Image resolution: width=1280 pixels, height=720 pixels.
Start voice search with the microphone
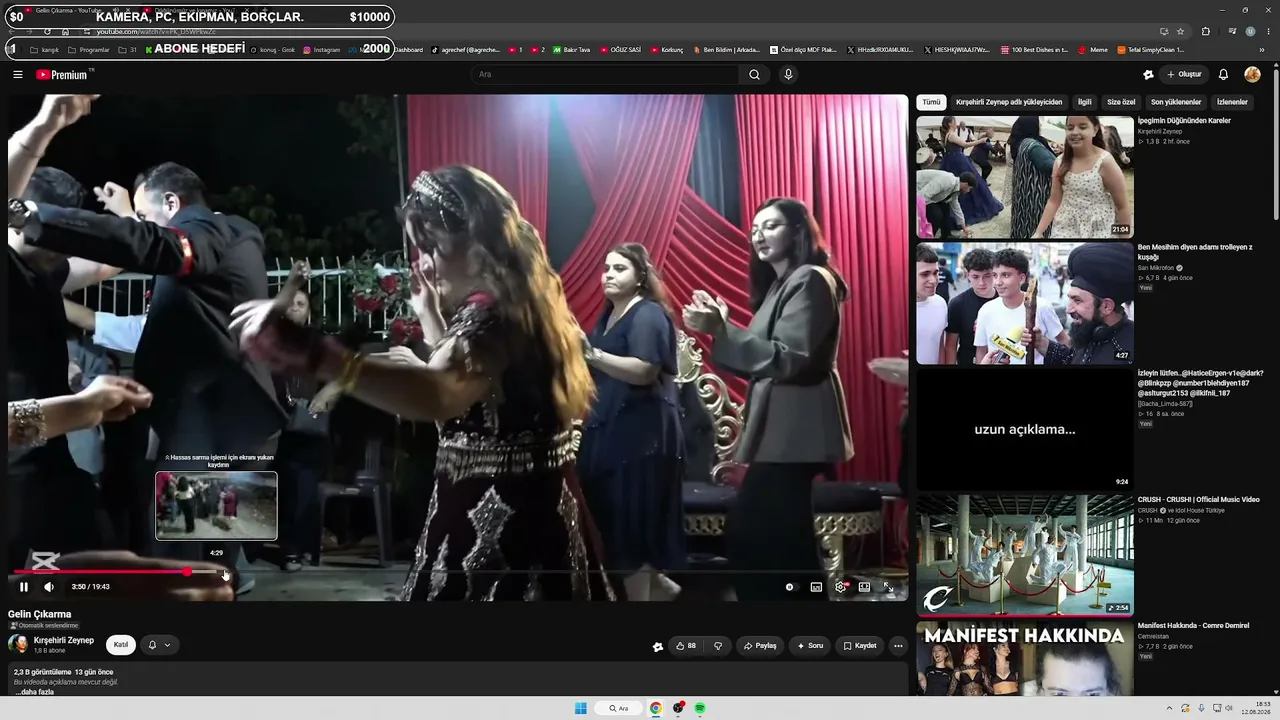pos(788,74)
